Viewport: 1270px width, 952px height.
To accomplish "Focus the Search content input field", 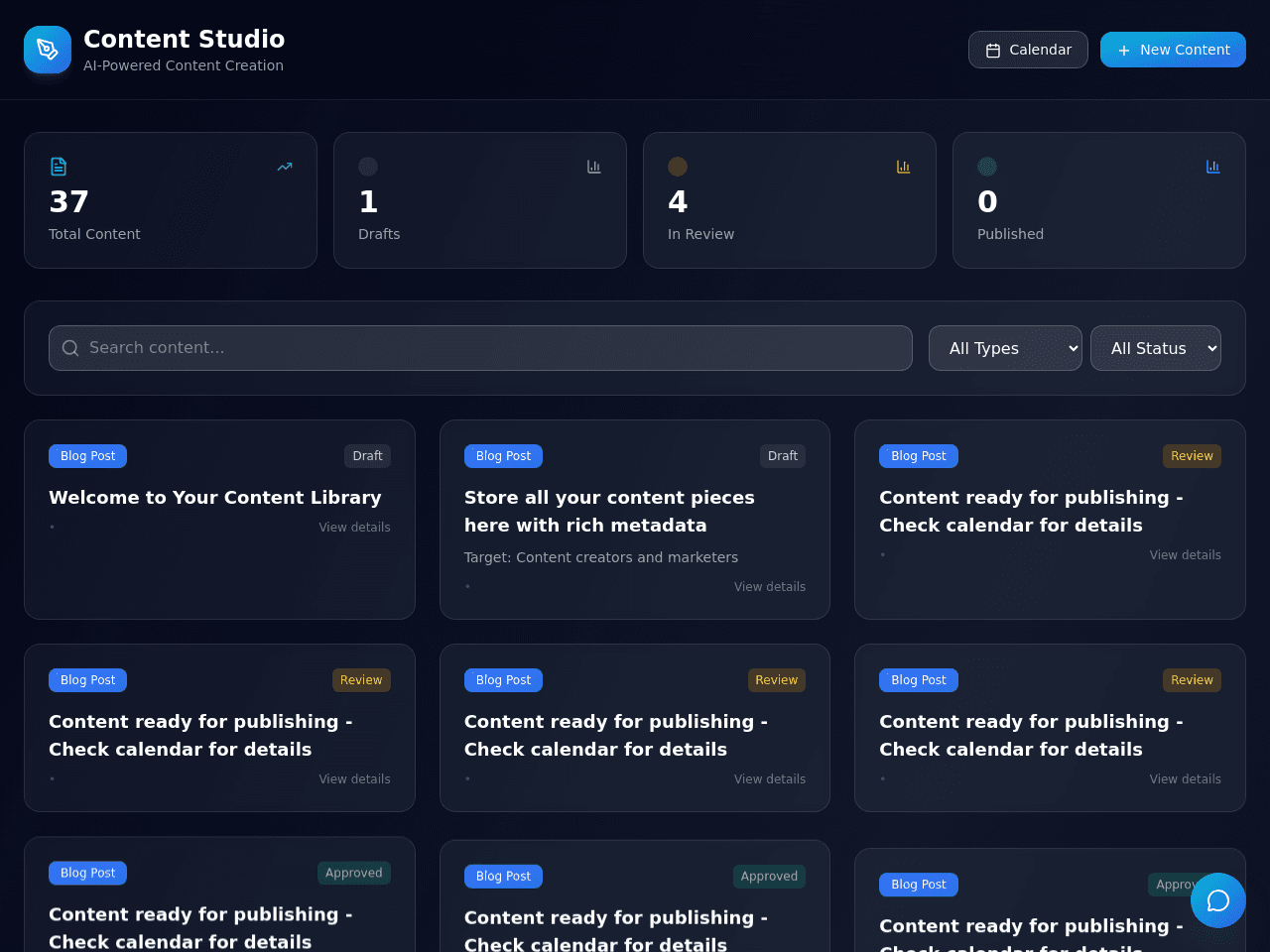I will 480,348.
